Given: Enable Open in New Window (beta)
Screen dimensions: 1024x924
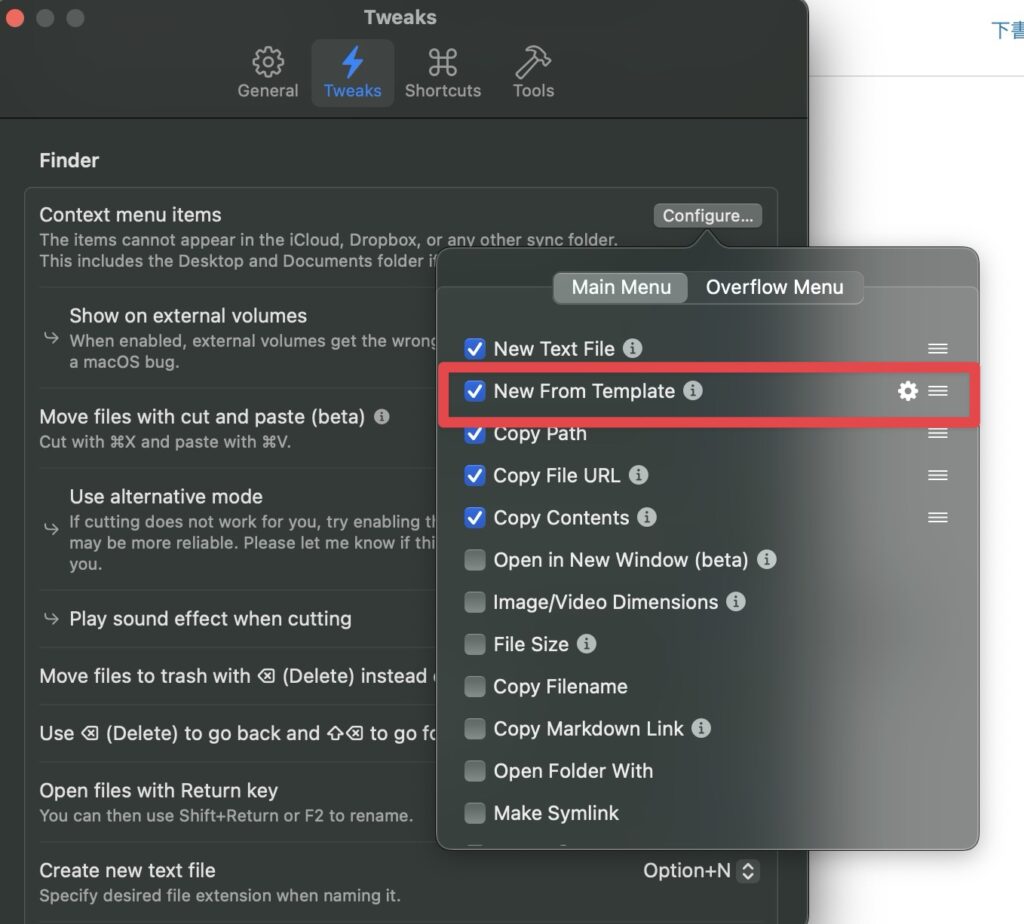Looking at the screenshot, I should click(x=475, y=560).
